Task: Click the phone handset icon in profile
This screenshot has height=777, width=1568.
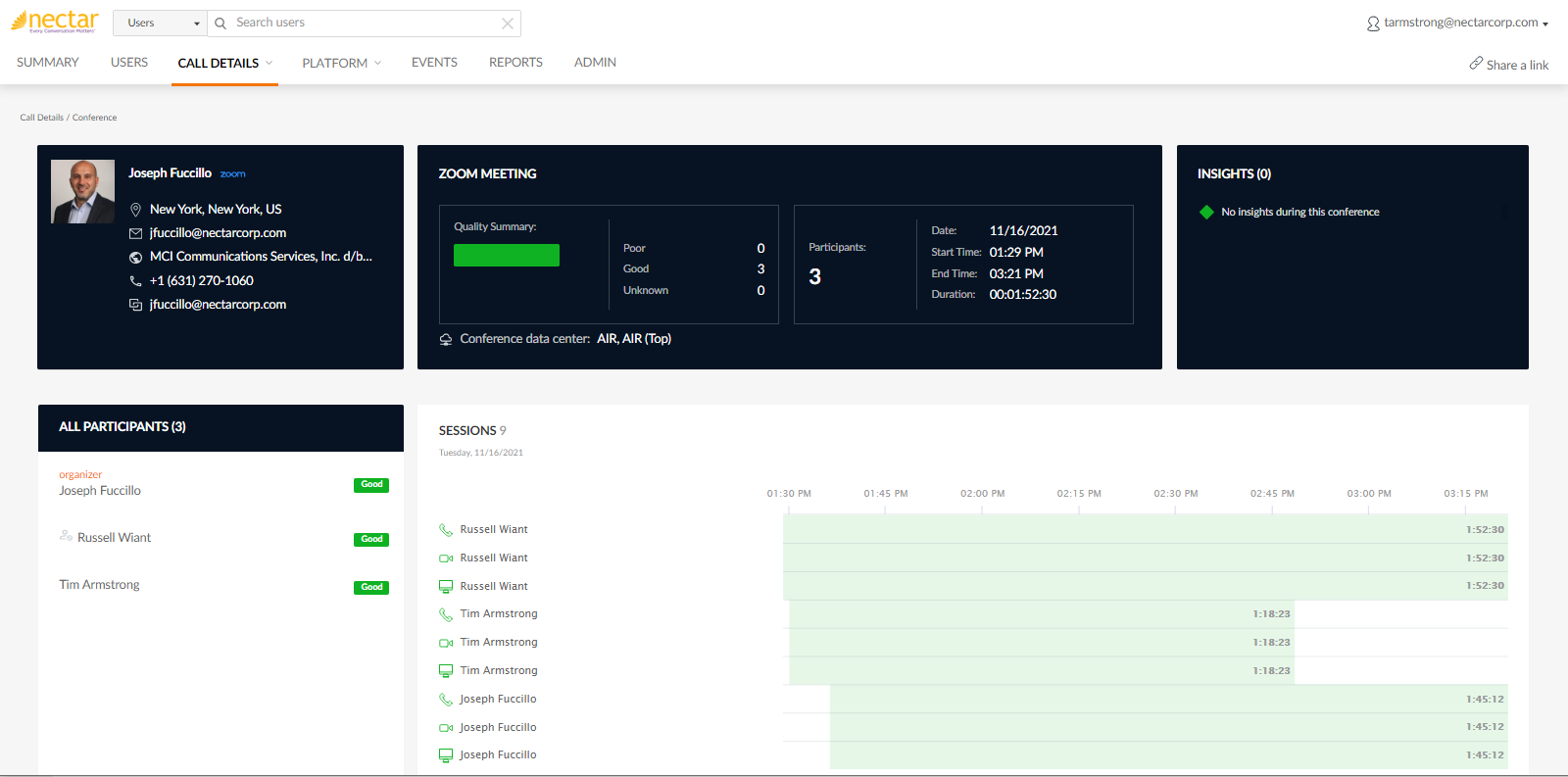Action: [x=135, y=281]
